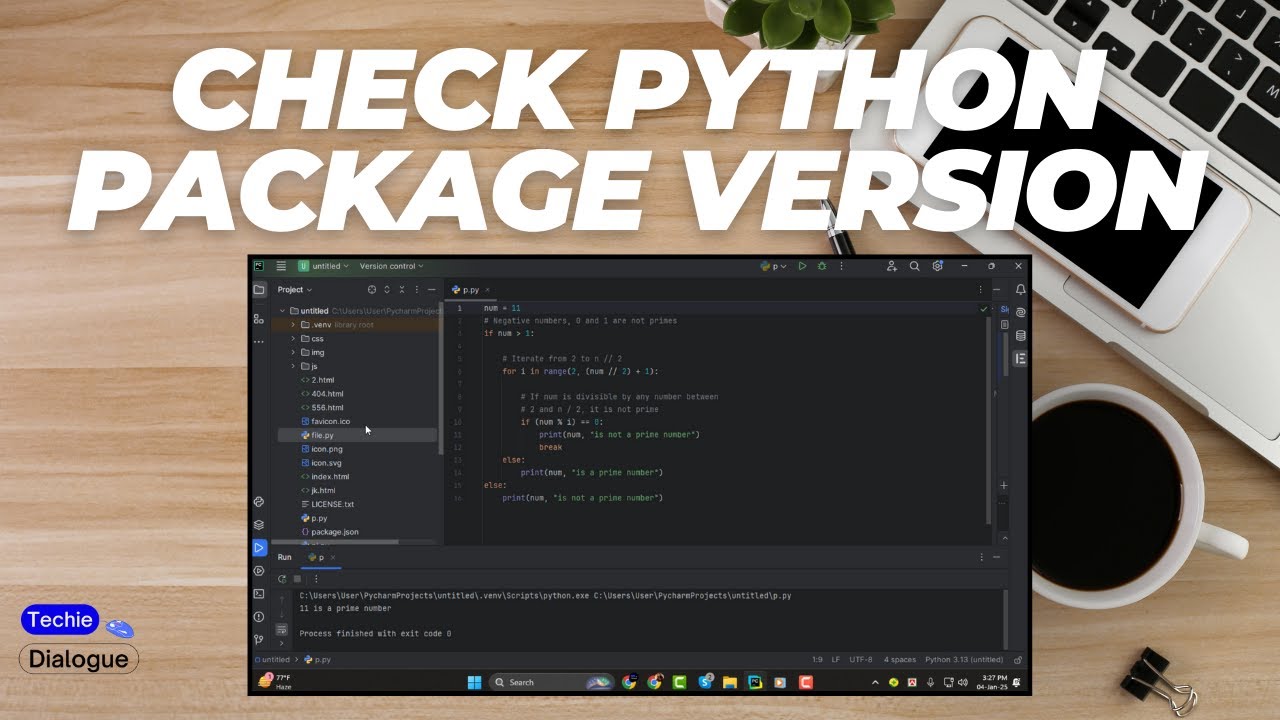
Task: Open IDE settings gear
Action: pyautogui.click(x=938, y=267)
